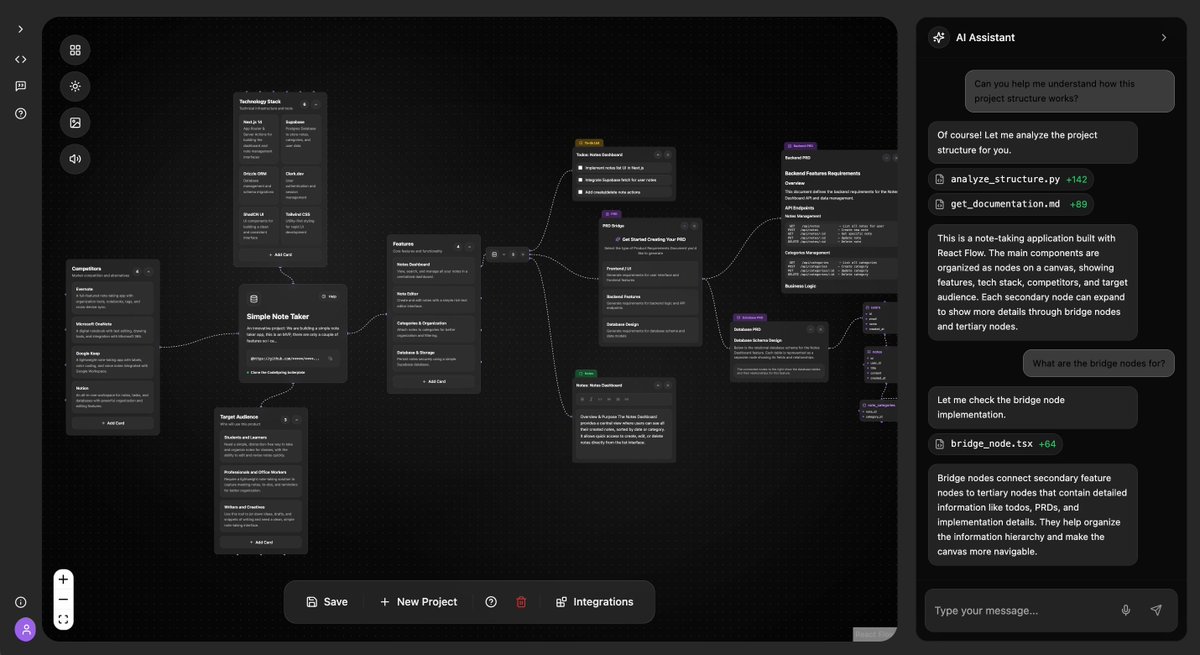Click the Database PRD purple tag

[x=750, y=317]
